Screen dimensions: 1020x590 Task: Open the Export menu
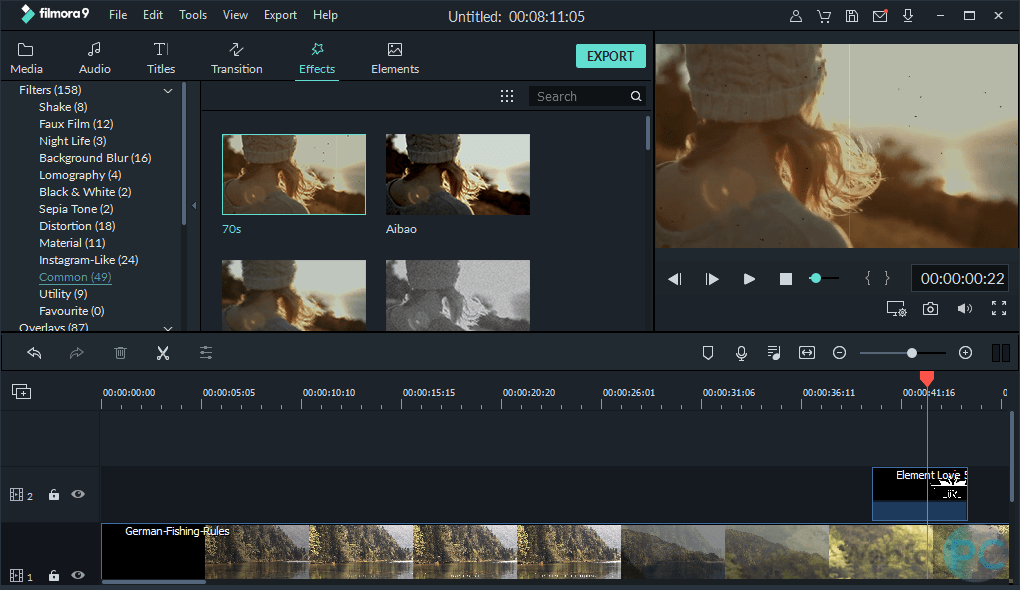tap(280, 15)
